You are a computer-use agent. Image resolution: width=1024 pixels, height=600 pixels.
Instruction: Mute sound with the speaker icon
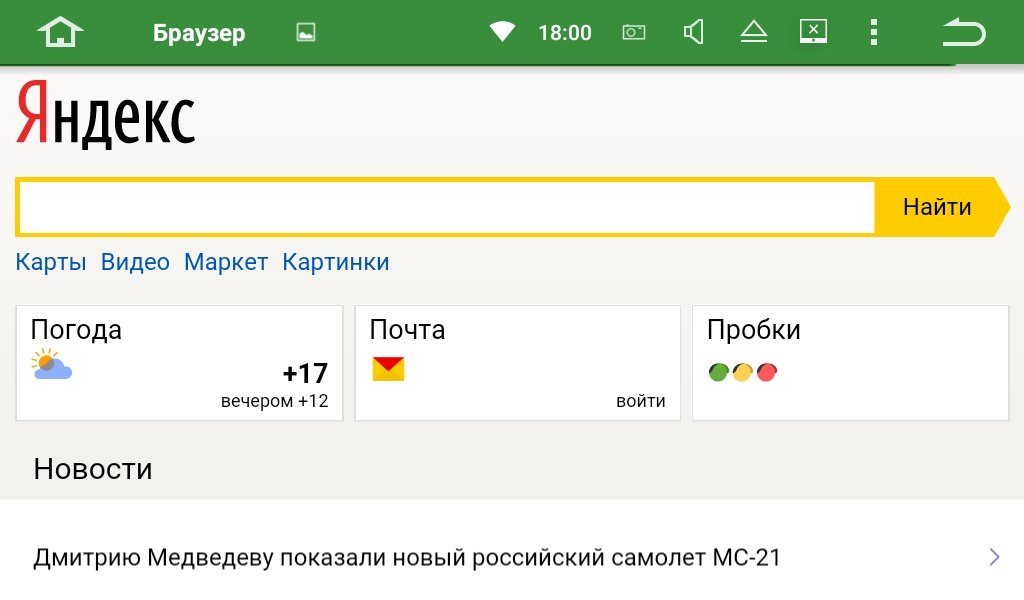tap(694, 31)
